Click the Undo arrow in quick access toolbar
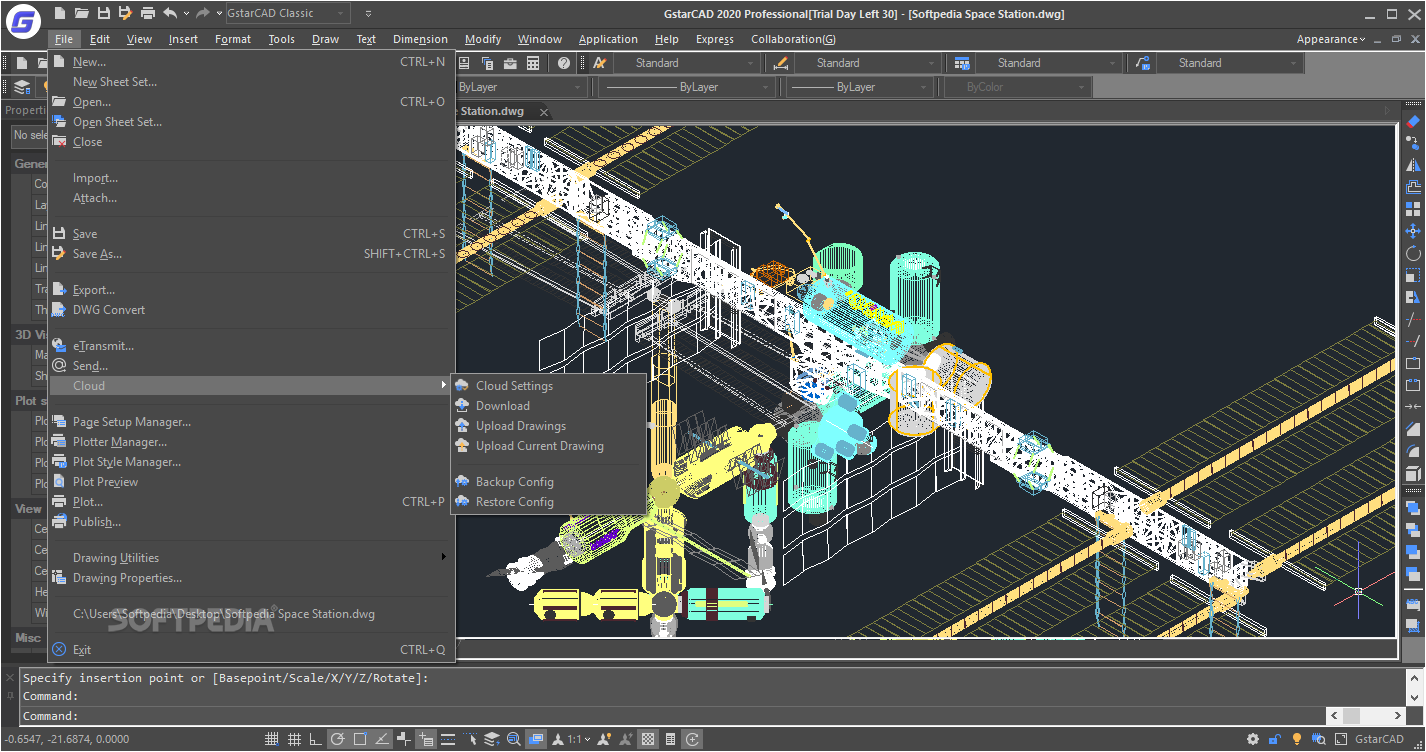 tap(170, 13)
